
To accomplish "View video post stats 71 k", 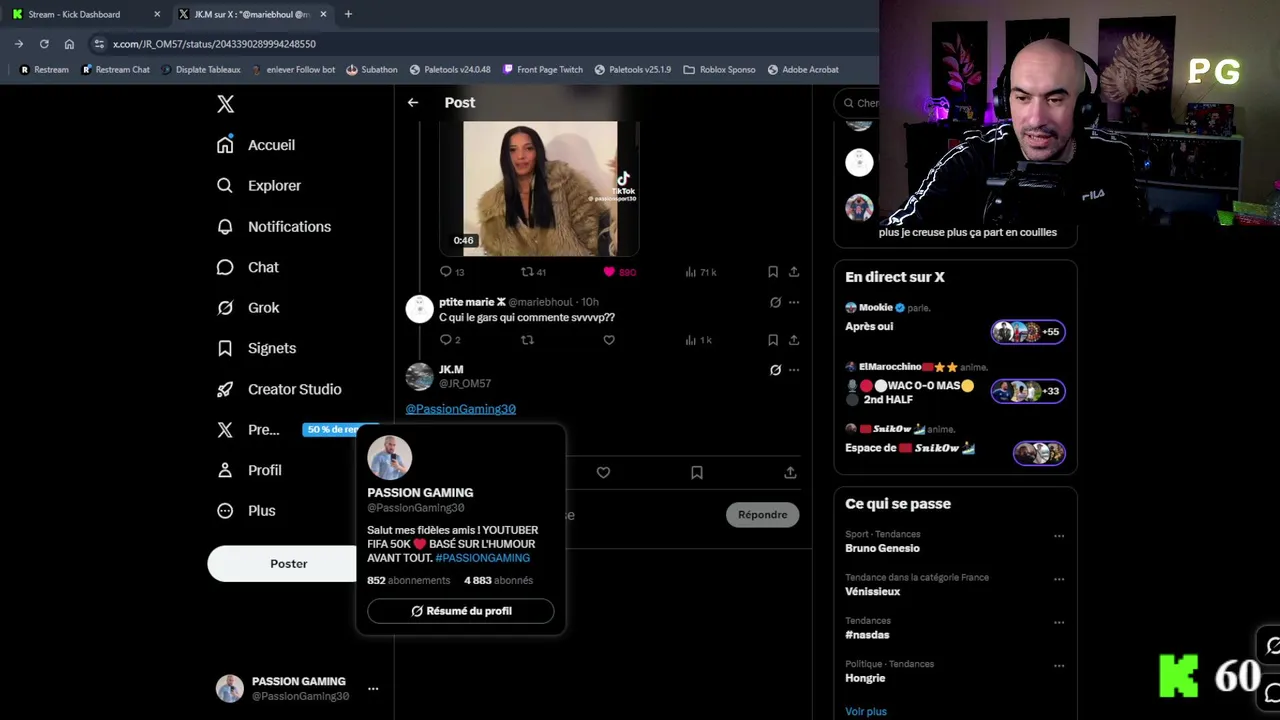I will click(700, 272).
